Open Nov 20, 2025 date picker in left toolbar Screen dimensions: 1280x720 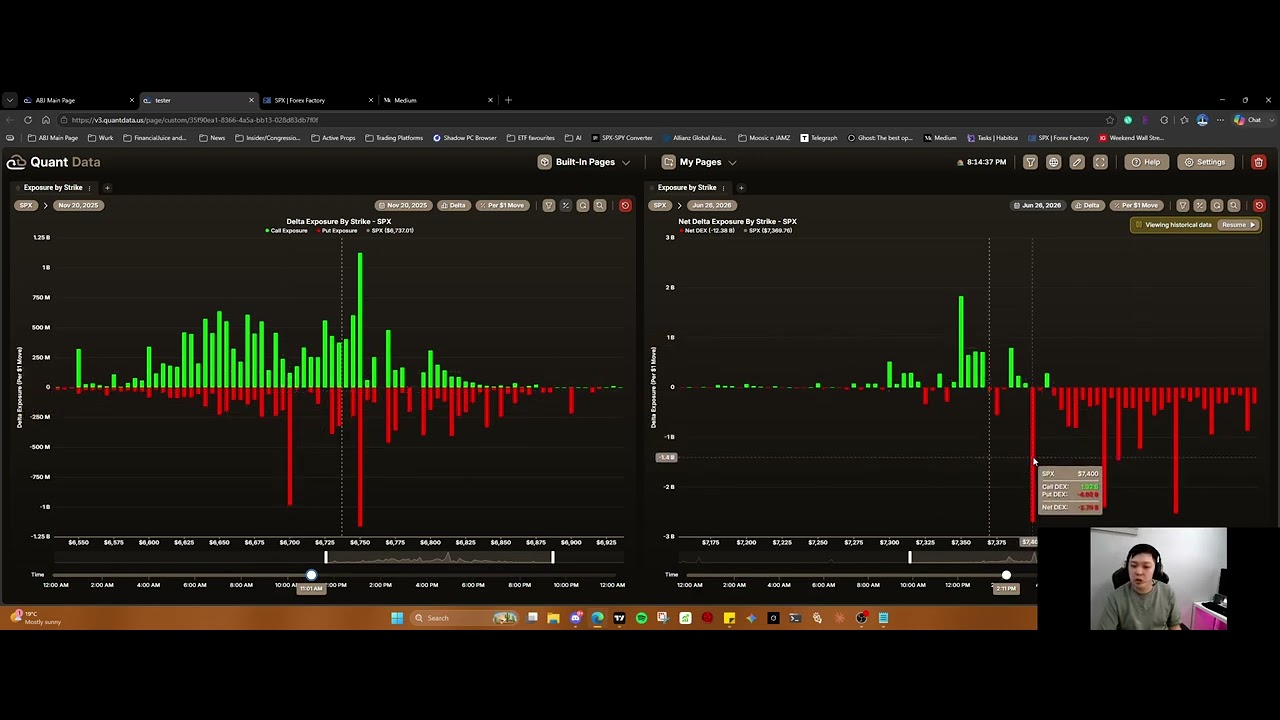pos(402,205)
